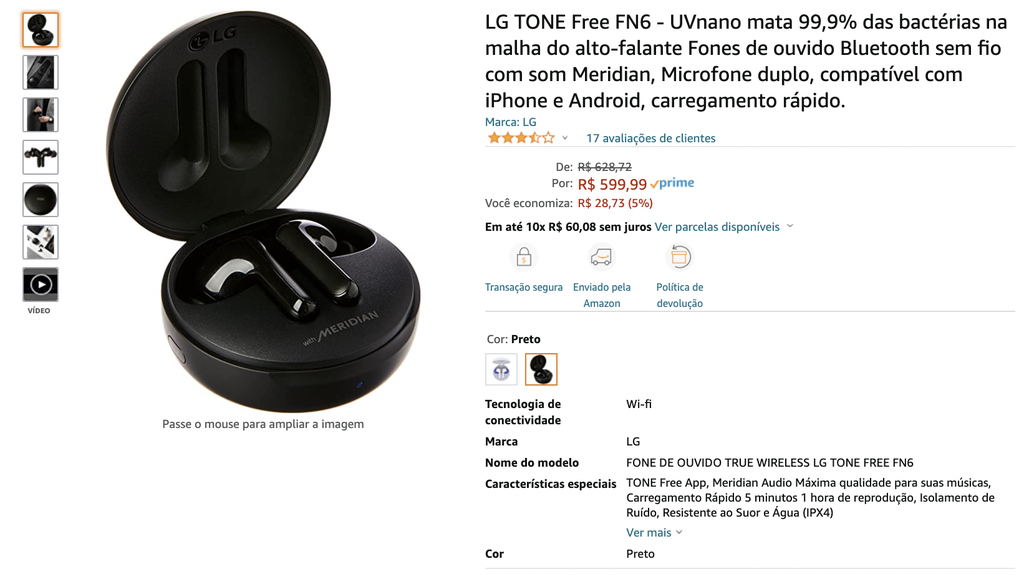Choose the black (Preto) color swatch
The image size is (1024, 579).
pos(541,369)
